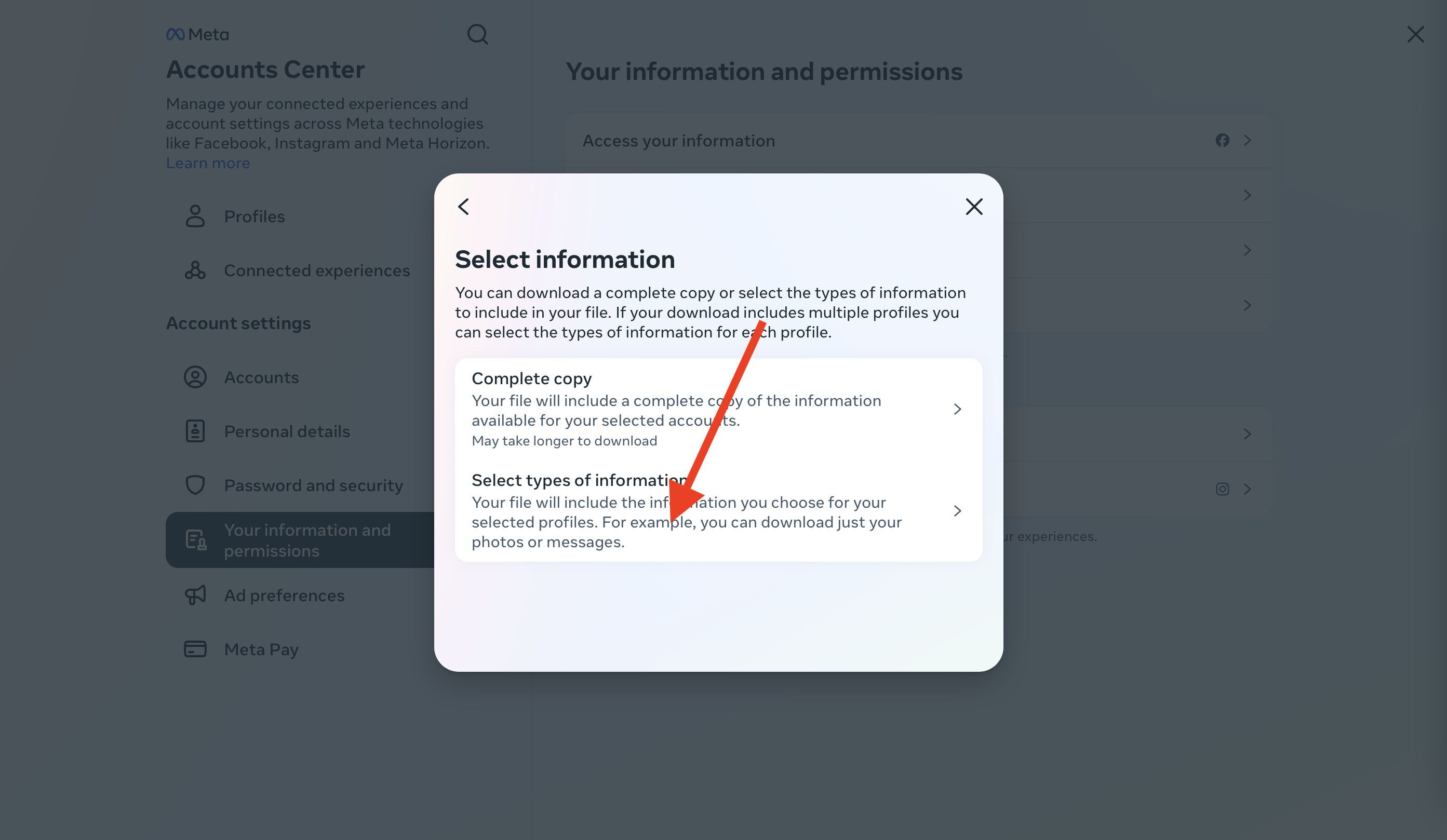
Task: Click the search magnifier icon in Accounts Center
Action: [477, 34]
